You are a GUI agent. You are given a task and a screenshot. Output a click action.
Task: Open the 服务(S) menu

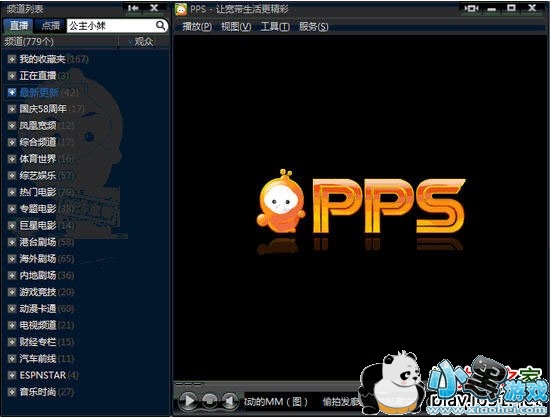pyautogui.click(x=314, y=26)
